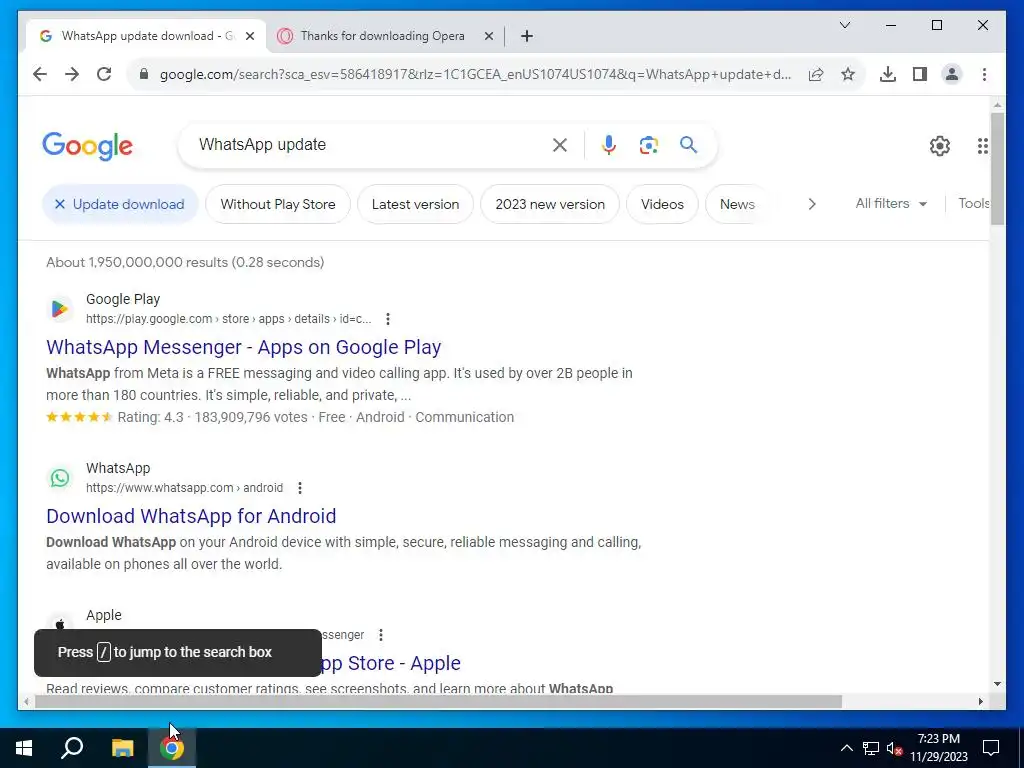The image size is (1024, 768).
Task: Open more options for Apple result
Action: 381,635
